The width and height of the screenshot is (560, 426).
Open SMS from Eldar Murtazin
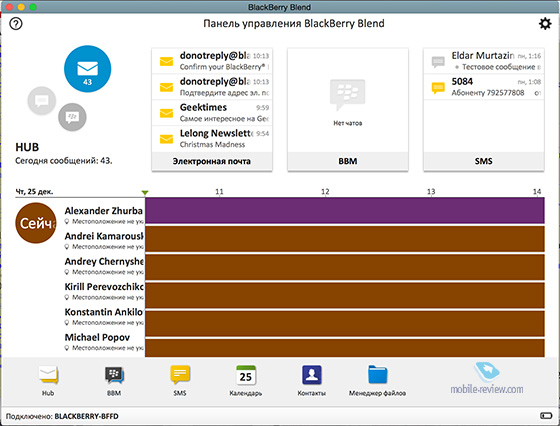(484, 61)
